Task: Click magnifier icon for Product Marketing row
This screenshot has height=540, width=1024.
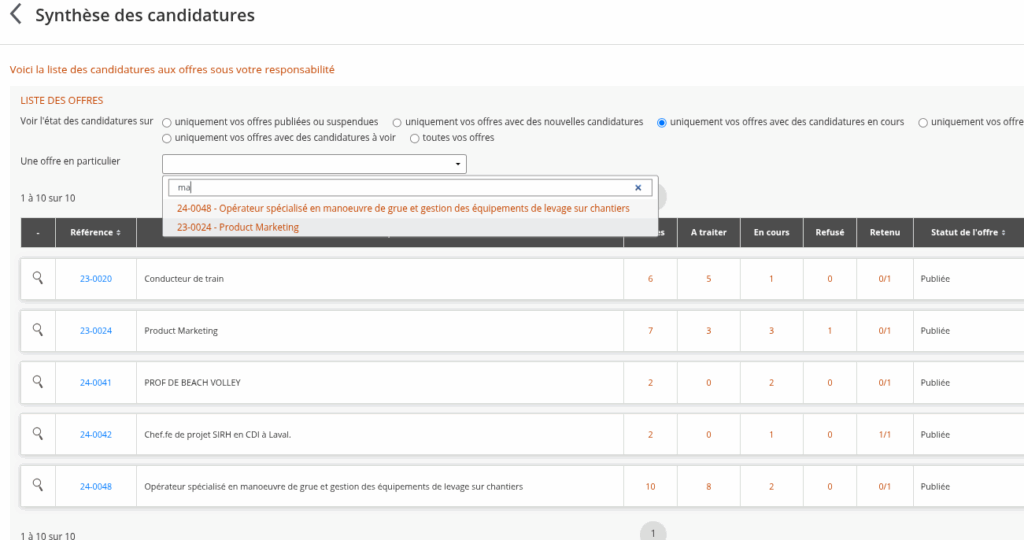Action: pyautogui.click(x=38, y=330)
